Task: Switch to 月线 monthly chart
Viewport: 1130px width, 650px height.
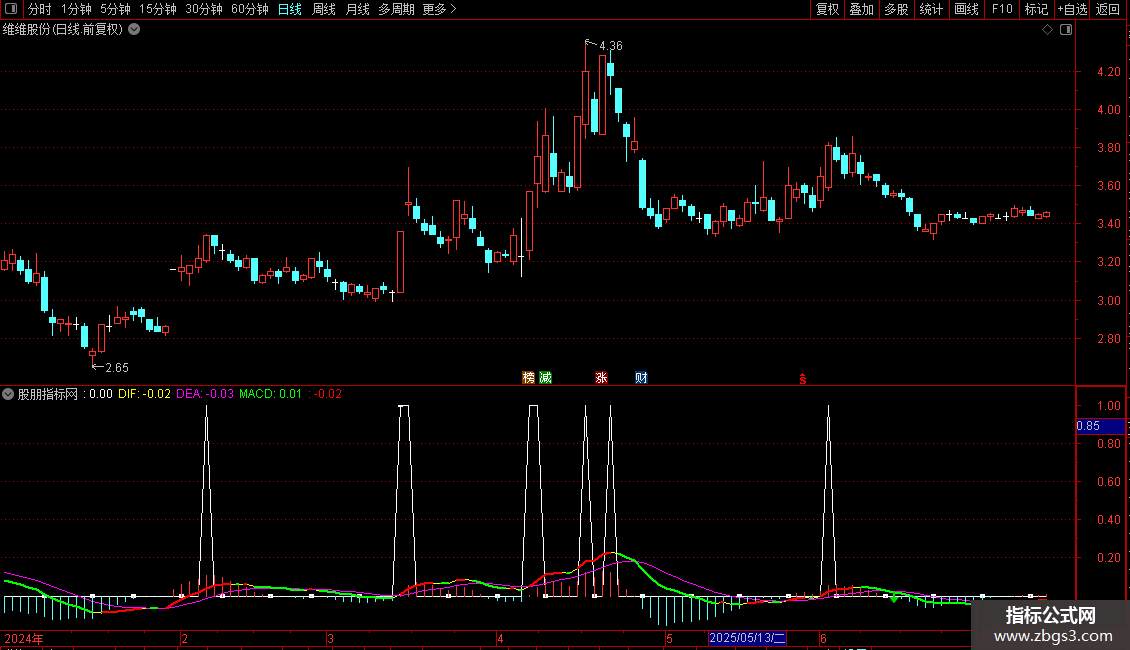Action: pos(357,9)
